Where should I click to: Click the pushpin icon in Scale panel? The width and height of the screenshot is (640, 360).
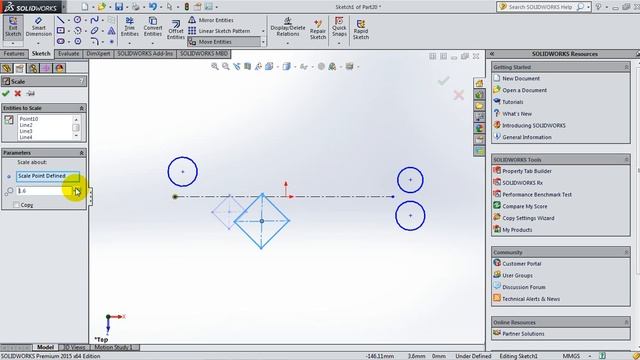(x=30, y=93)
